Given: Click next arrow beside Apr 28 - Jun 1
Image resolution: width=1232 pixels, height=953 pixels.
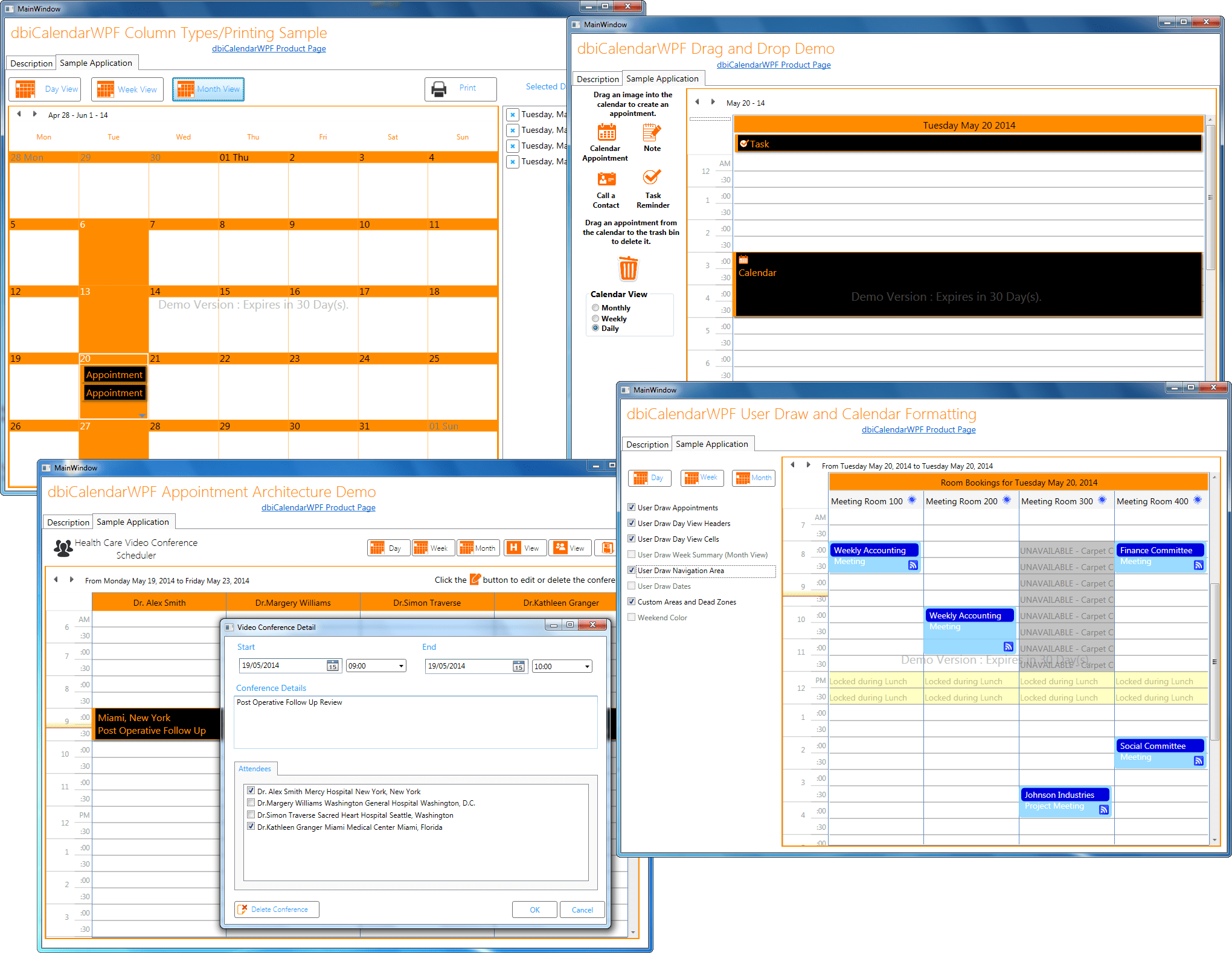Looking at the screenshot, I should 35,114.
